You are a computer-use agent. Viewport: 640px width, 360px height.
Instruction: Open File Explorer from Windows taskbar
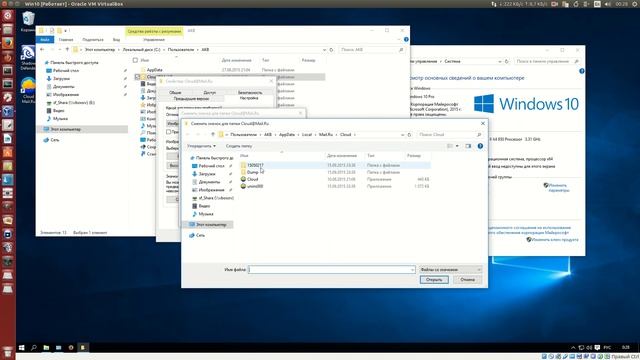[46, 347]
